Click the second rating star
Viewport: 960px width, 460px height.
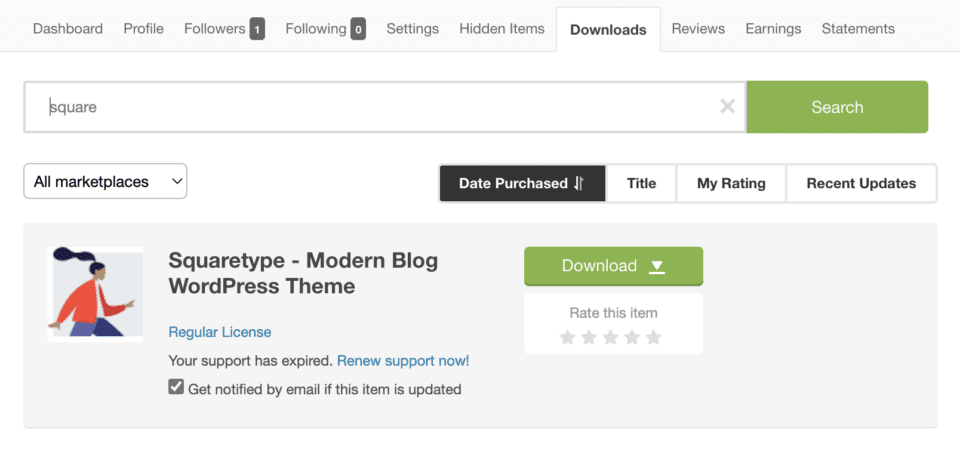point(589,338)
